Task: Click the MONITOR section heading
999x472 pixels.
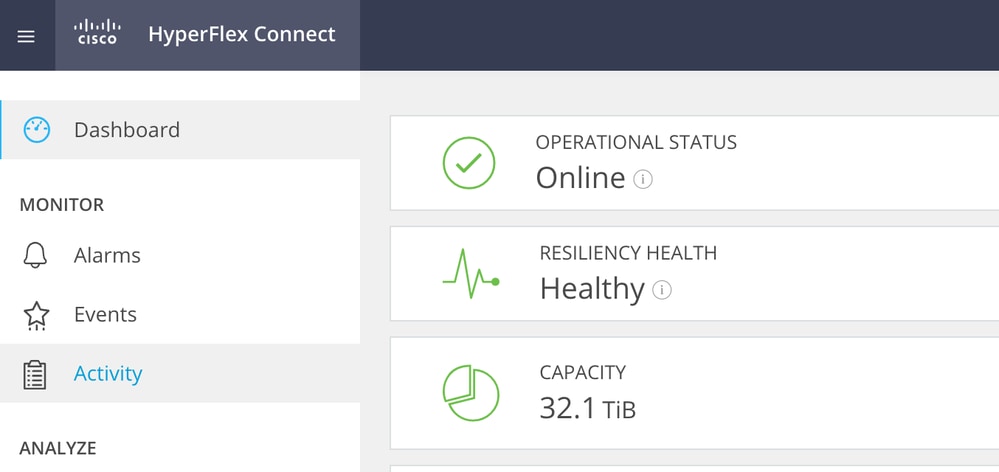Action: click(x=62, y=205)
